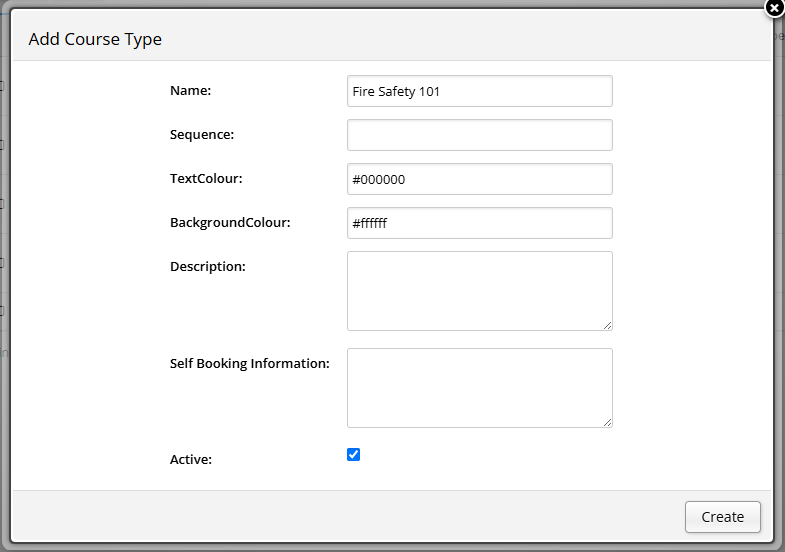Click the Add Course Type dialog title
The width and height of the screenshot is (785, 552).
(95, 39)
